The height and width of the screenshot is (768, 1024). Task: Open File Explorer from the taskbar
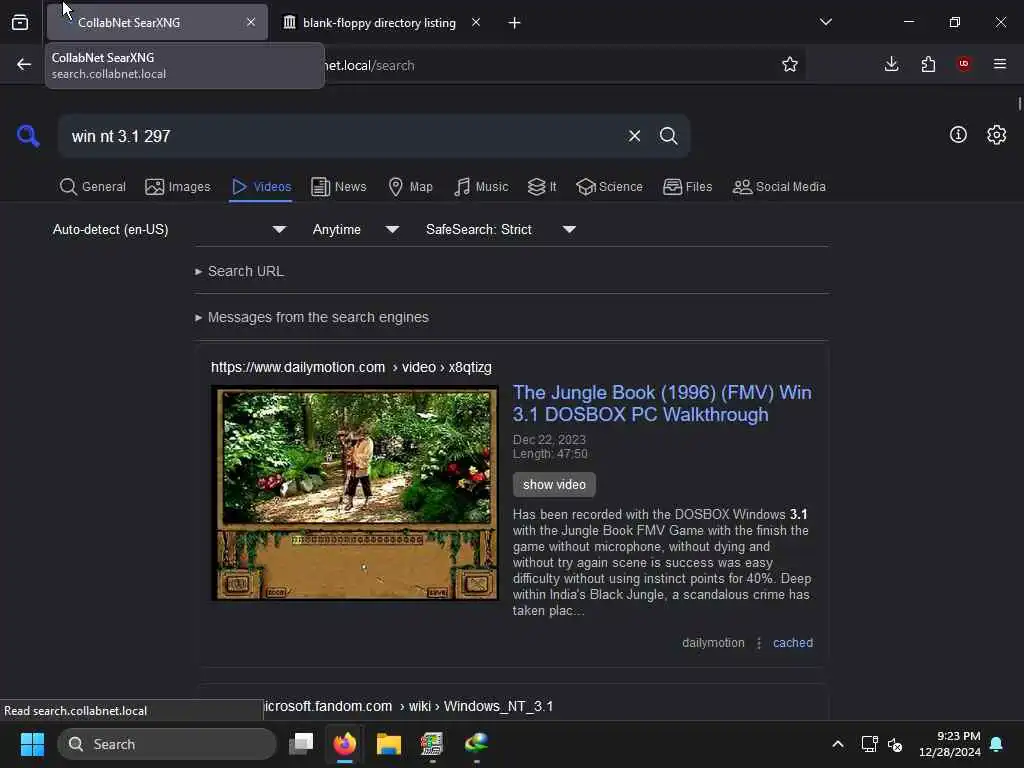(x=389, y=744)
